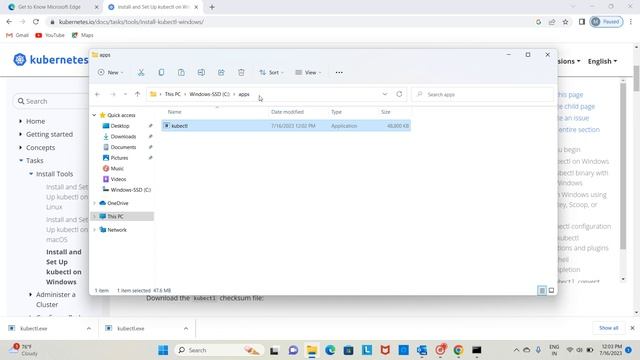Click browser address bar URL
This screenshot has width=640, height=360.
pos(131,22)
